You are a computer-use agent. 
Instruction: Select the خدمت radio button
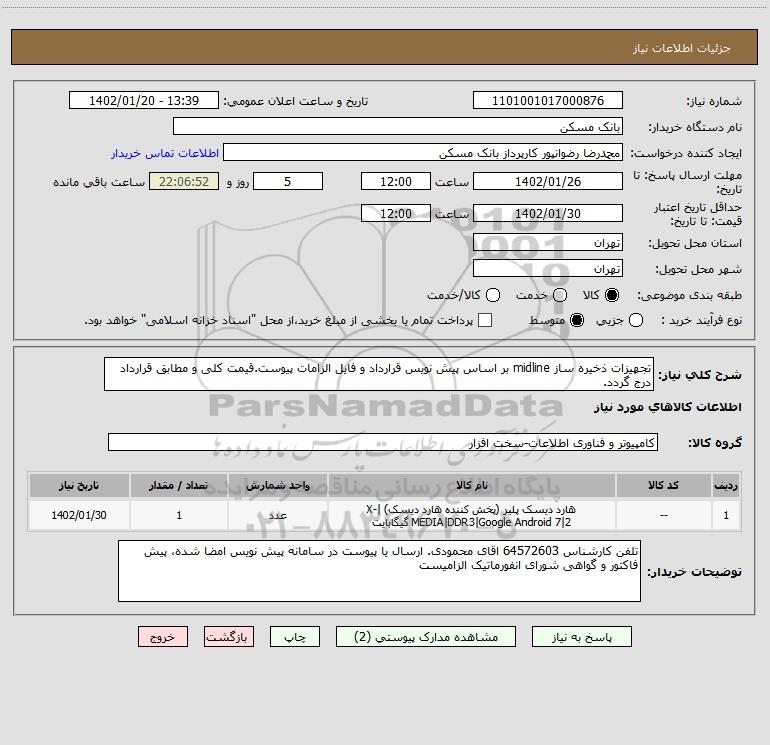(560, 295)
